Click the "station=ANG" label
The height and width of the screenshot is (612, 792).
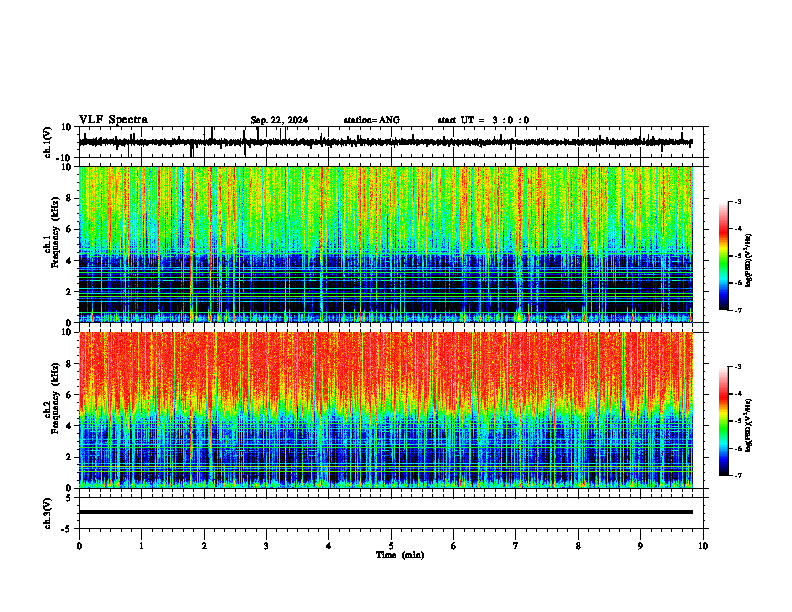[x=372, y=120]
